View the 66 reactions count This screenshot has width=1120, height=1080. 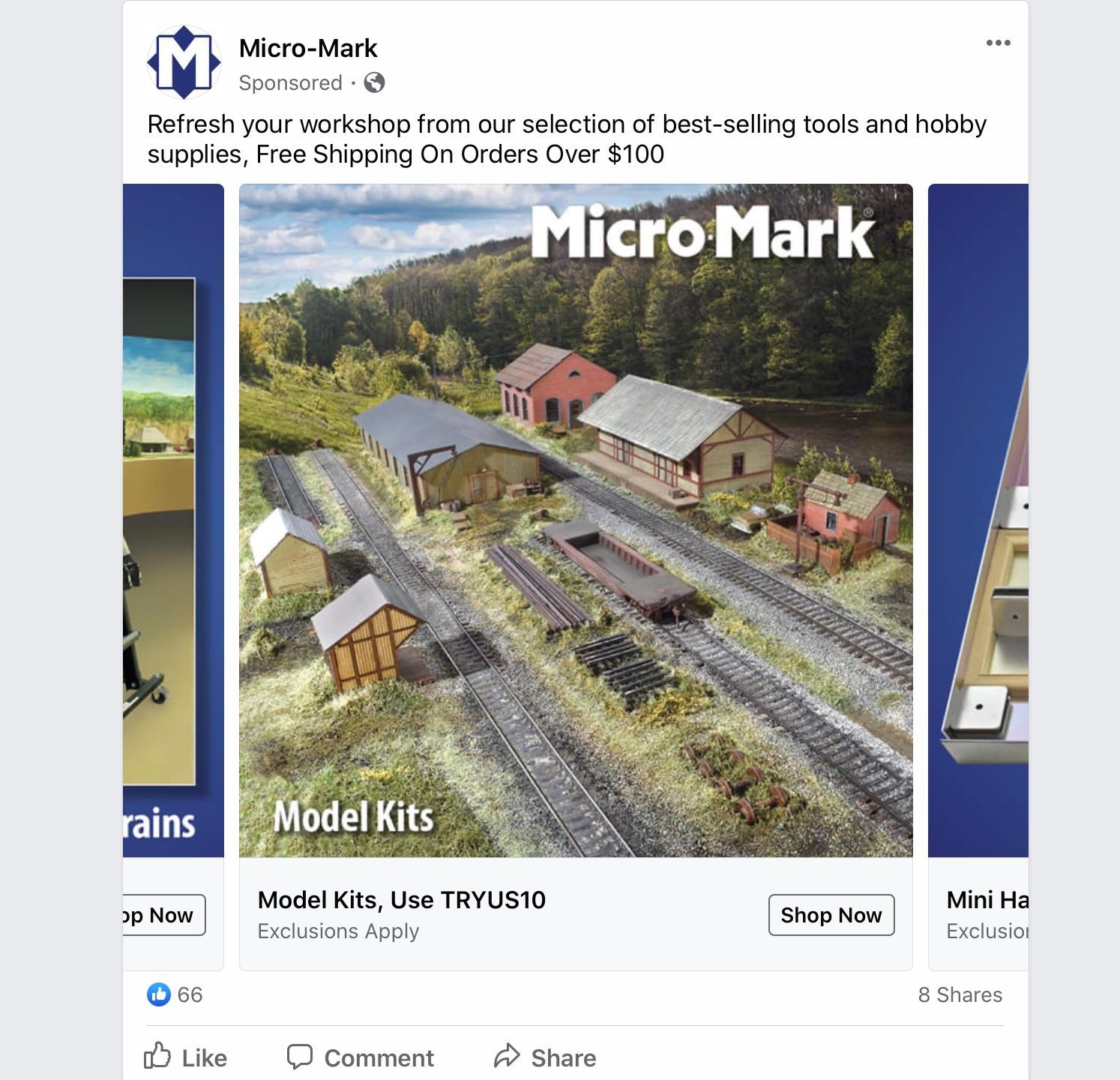coord(190,994)
